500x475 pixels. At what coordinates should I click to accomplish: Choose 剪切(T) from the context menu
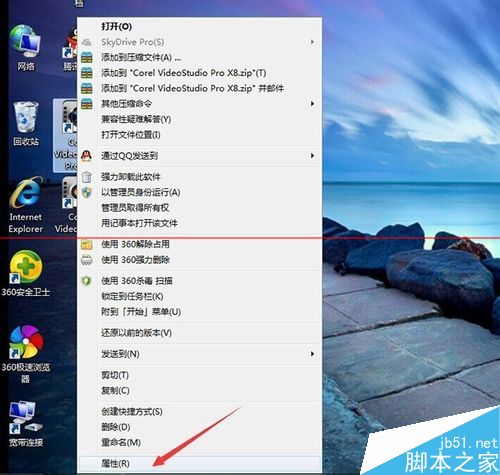click(200, 375)
